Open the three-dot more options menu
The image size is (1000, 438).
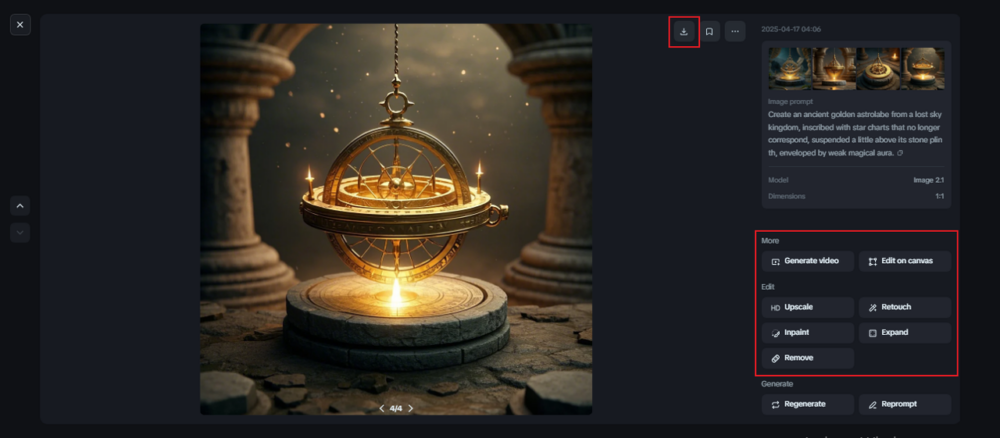(735, 31)
